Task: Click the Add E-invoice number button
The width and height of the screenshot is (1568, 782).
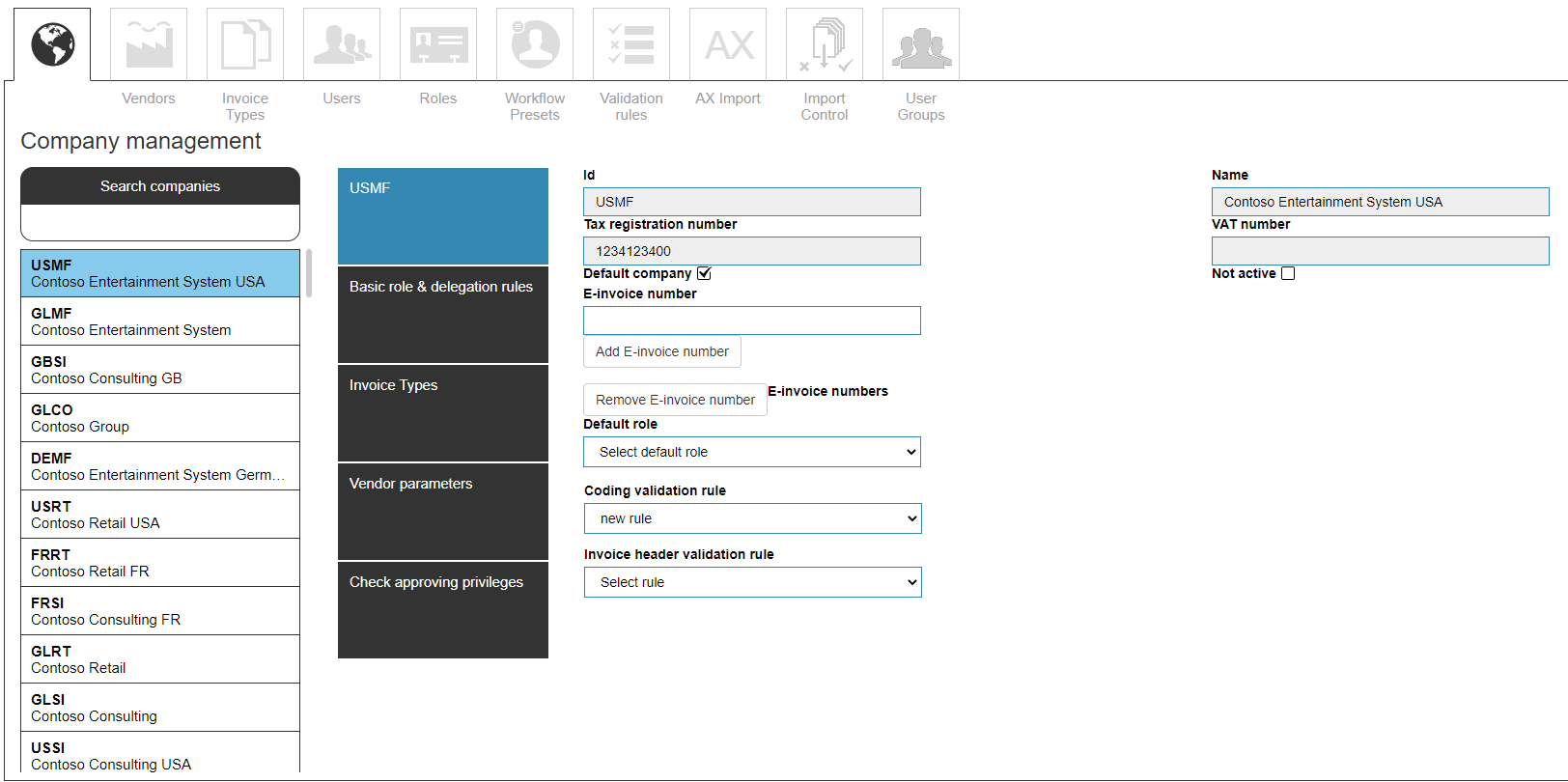Action: [662, 351]
